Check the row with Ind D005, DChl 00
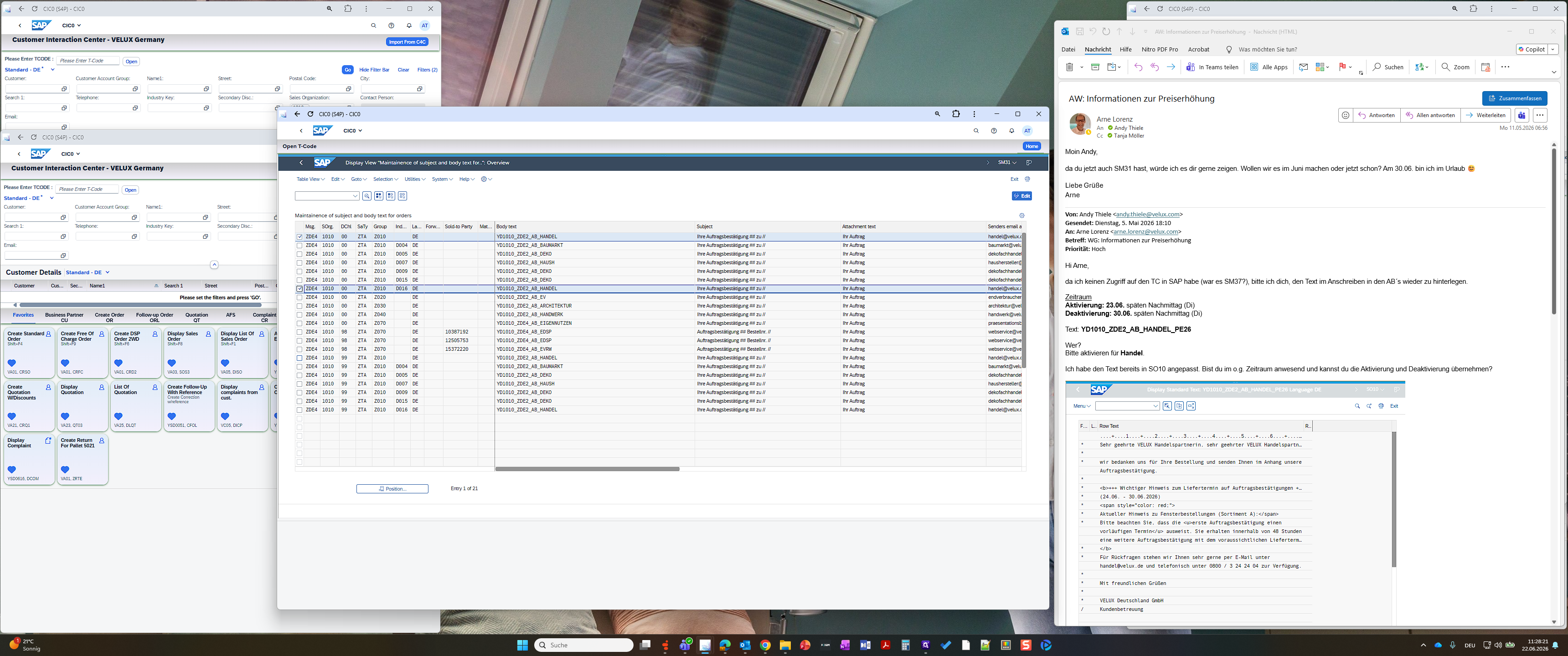 point(299,254)
